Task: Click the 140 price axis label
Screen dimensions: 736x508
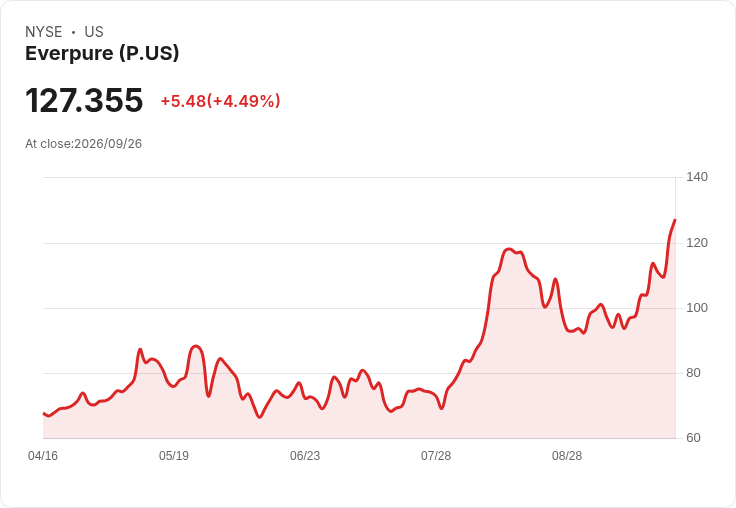Action: coord(697,177)
